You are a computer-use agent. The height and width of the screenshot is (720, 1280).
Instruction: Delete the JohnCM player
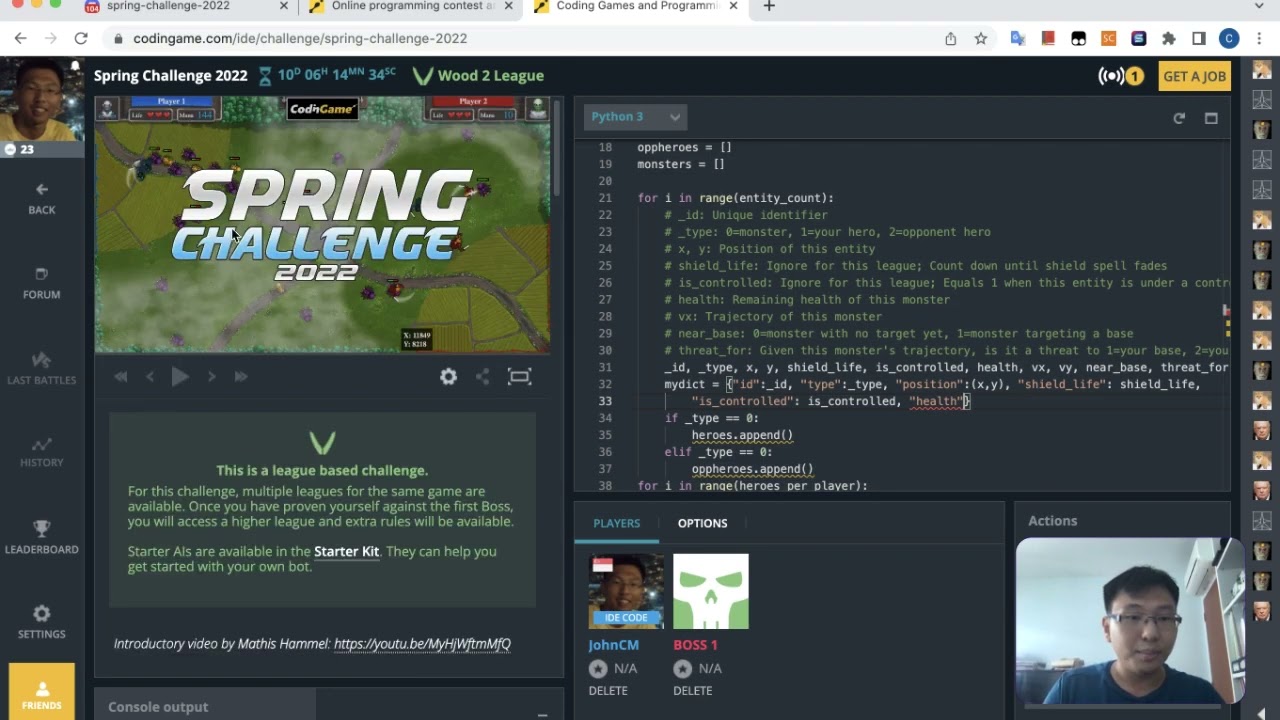point(608,691)
